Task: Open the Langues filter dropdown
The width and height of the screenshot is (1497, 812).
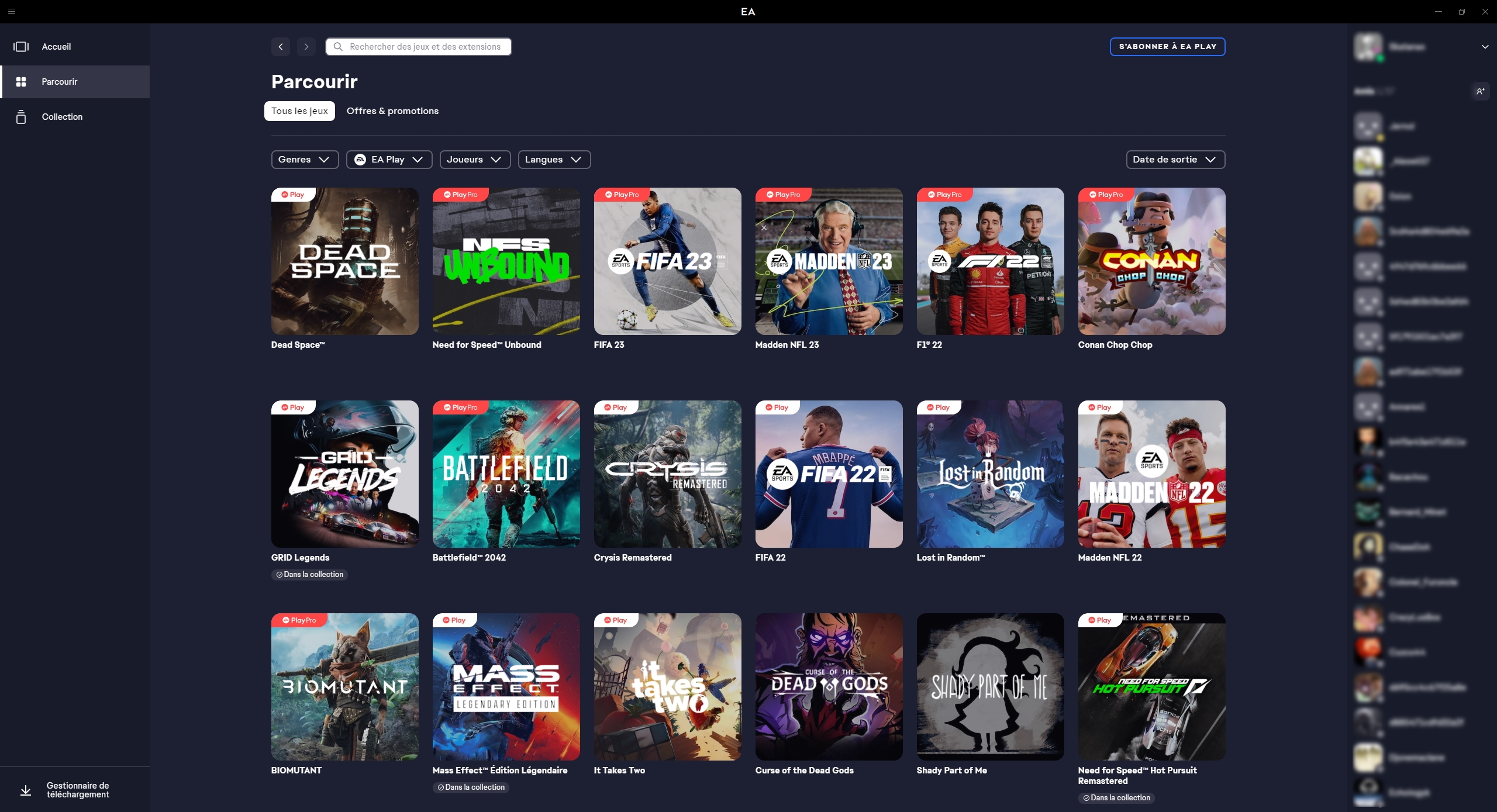Action: [x=554, y=160]
